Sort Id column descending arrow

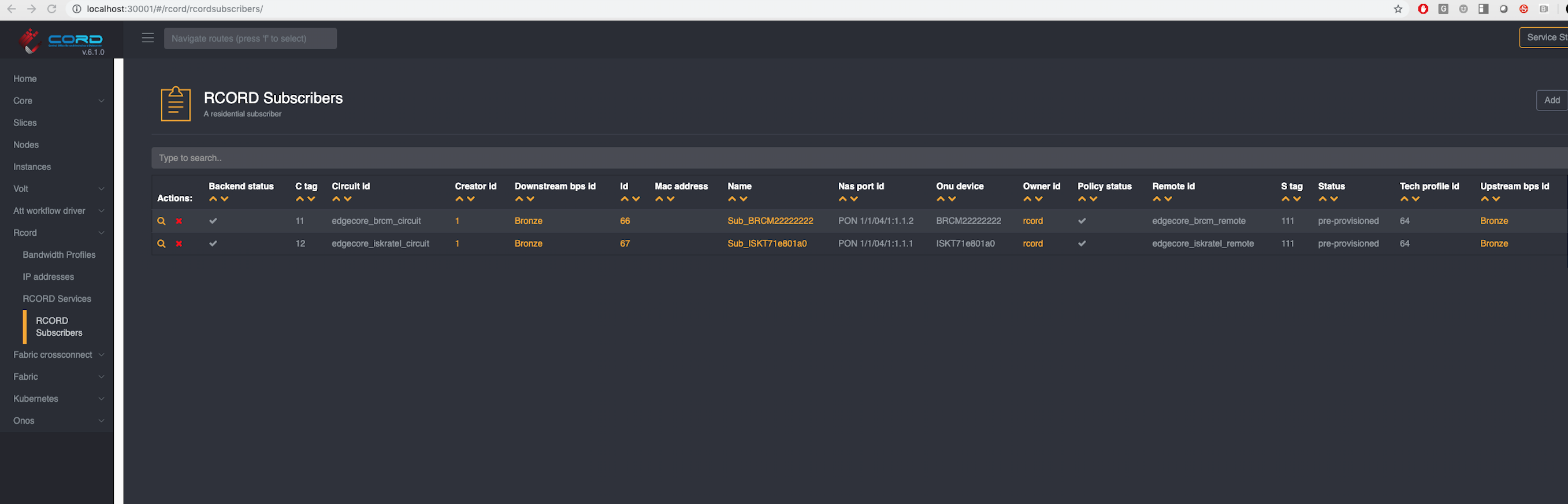pos(636,199)
